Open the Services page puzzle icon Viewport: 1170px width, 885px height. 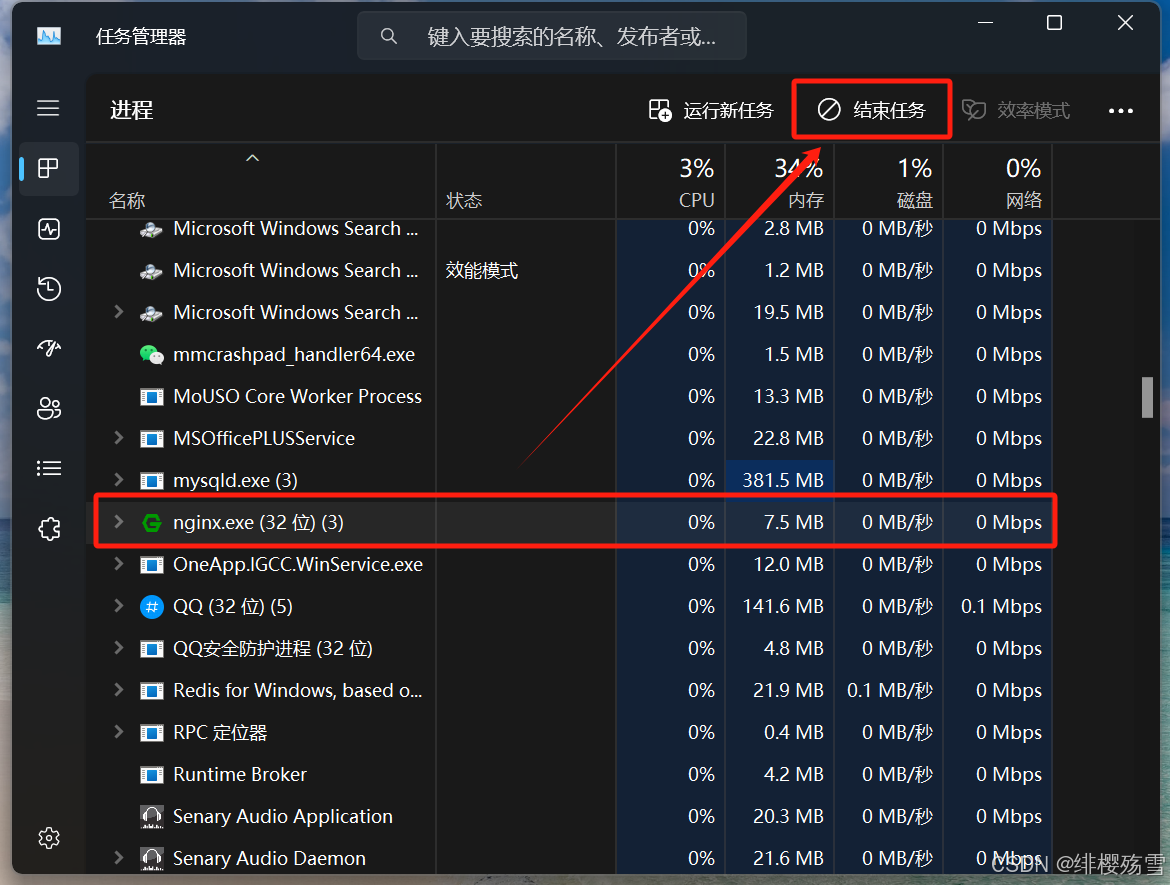48,528
